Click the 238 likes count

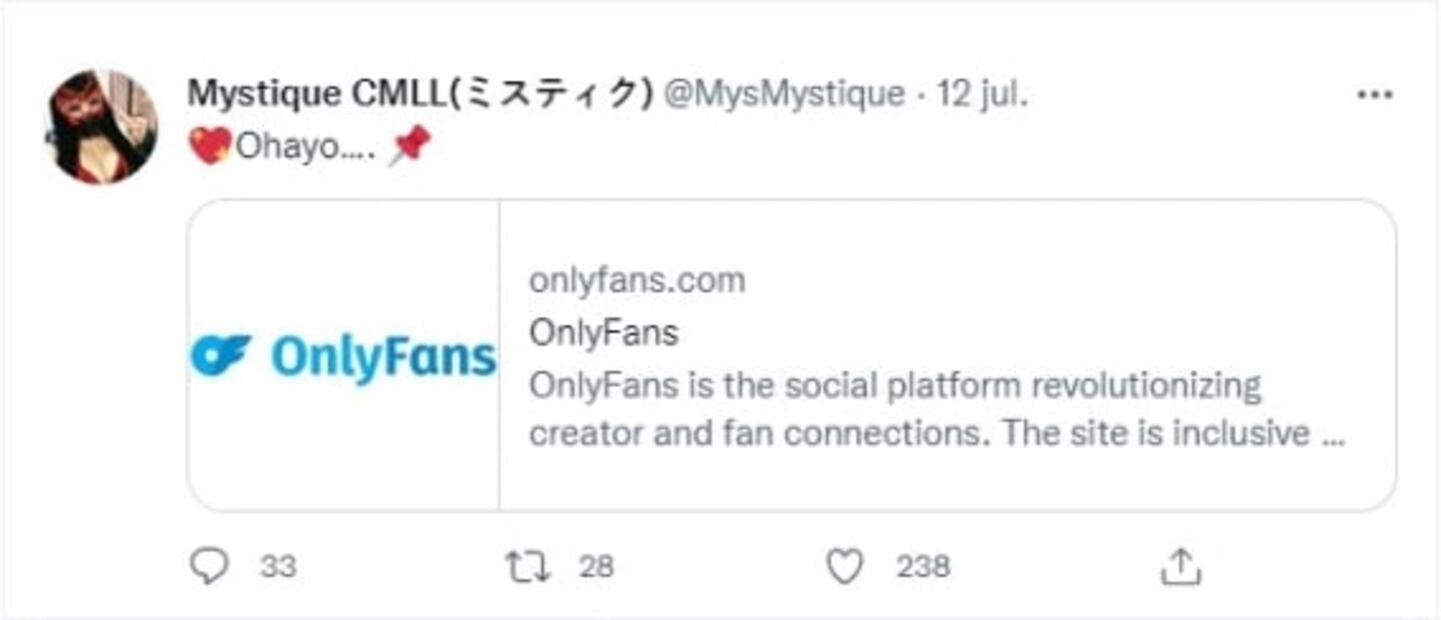click(922, 567)
